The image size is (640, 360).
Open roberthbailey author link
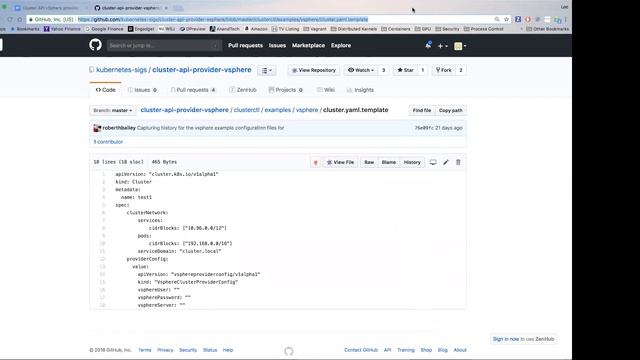(119, 128)
